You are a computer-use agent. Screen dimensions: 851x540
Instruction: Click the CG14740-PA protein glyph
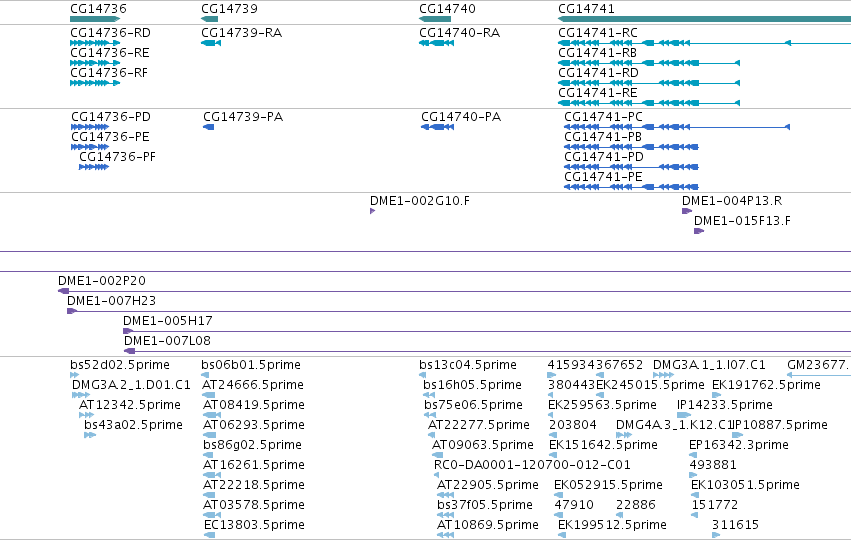pos(437,127)
